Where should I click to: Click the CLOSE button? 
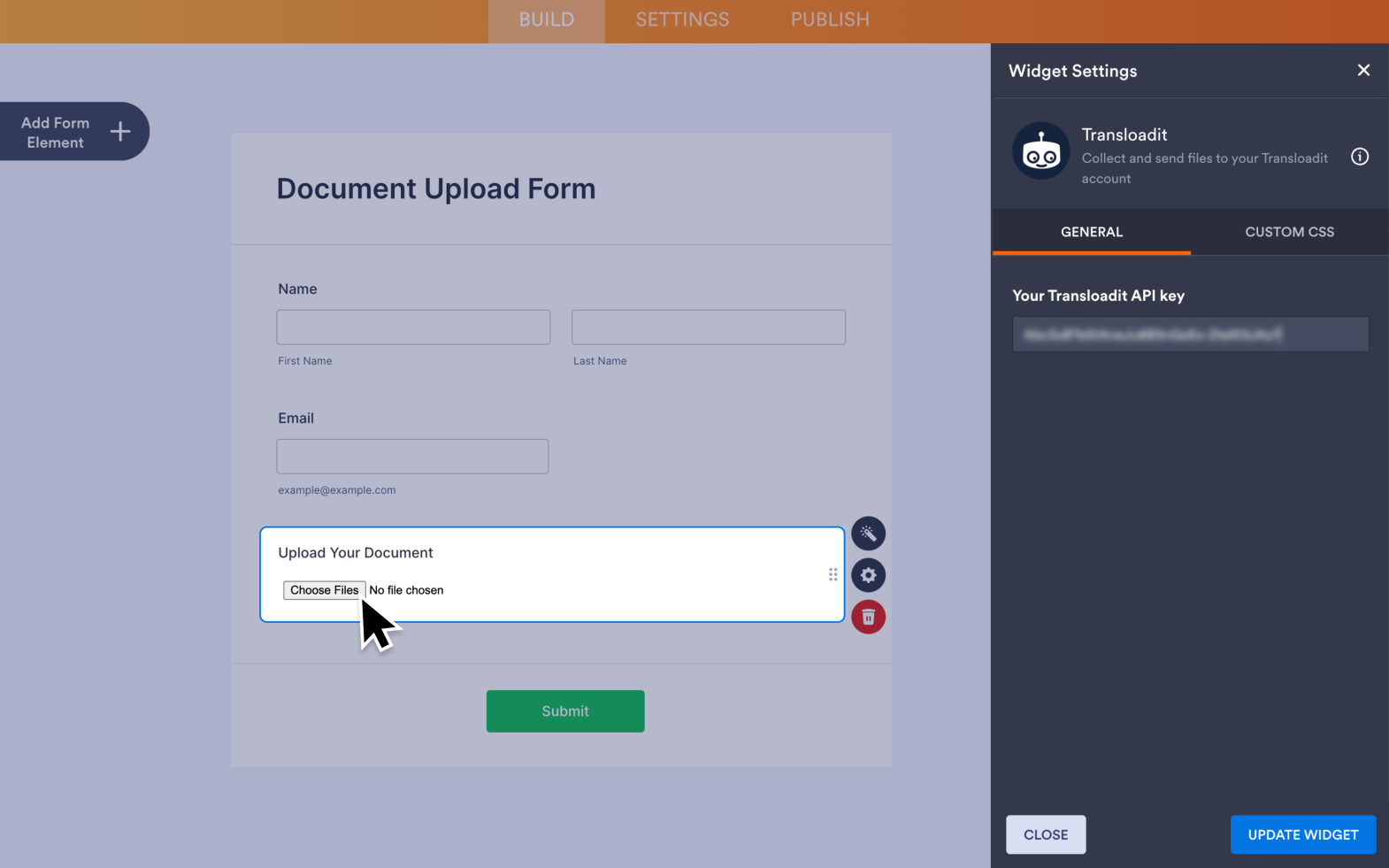coord(1045,834)
